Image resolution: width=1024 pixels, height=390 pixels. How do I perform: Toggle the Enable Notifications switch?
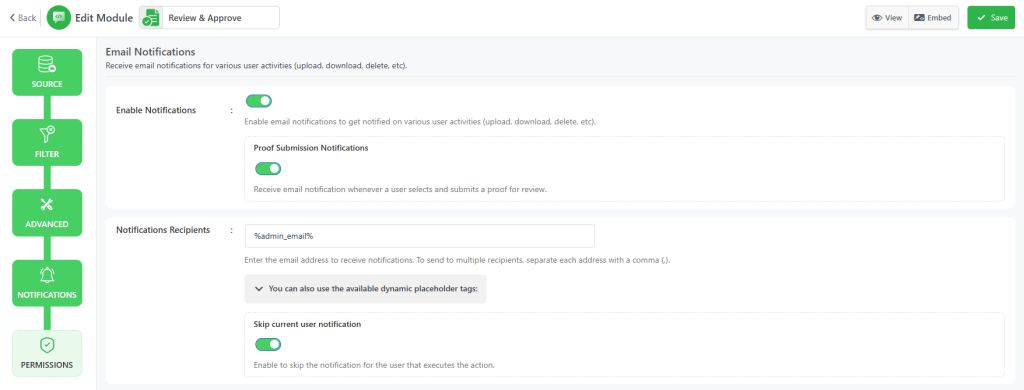point(259,101)
